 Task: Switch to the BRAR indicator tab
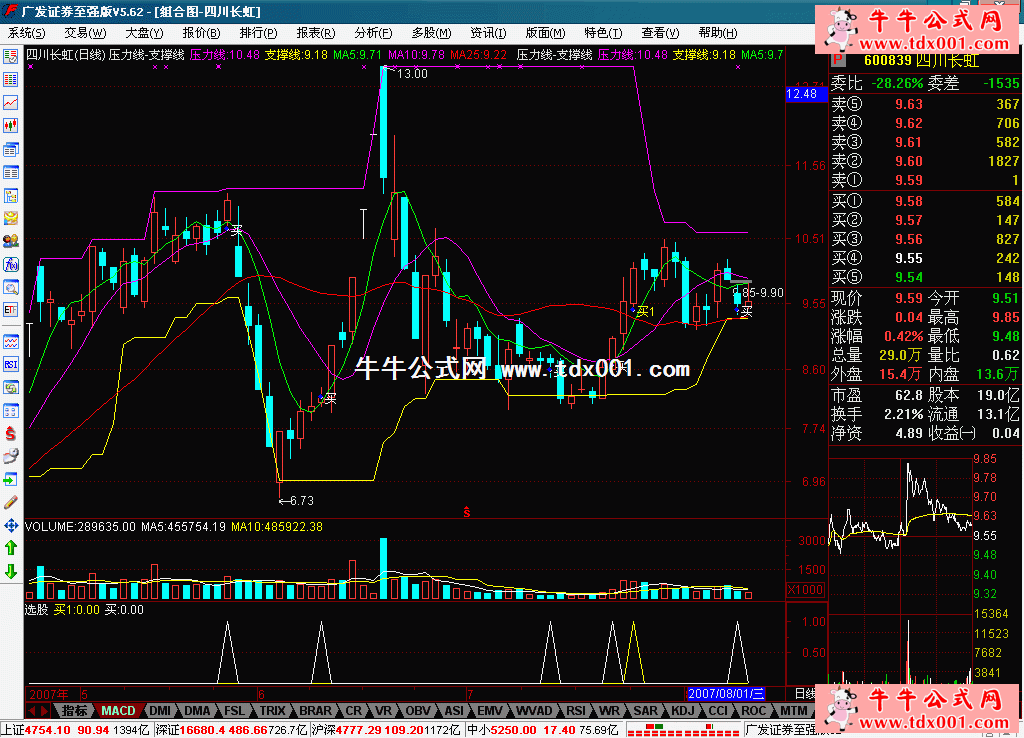pyautogui.click(x=315, y=711)
